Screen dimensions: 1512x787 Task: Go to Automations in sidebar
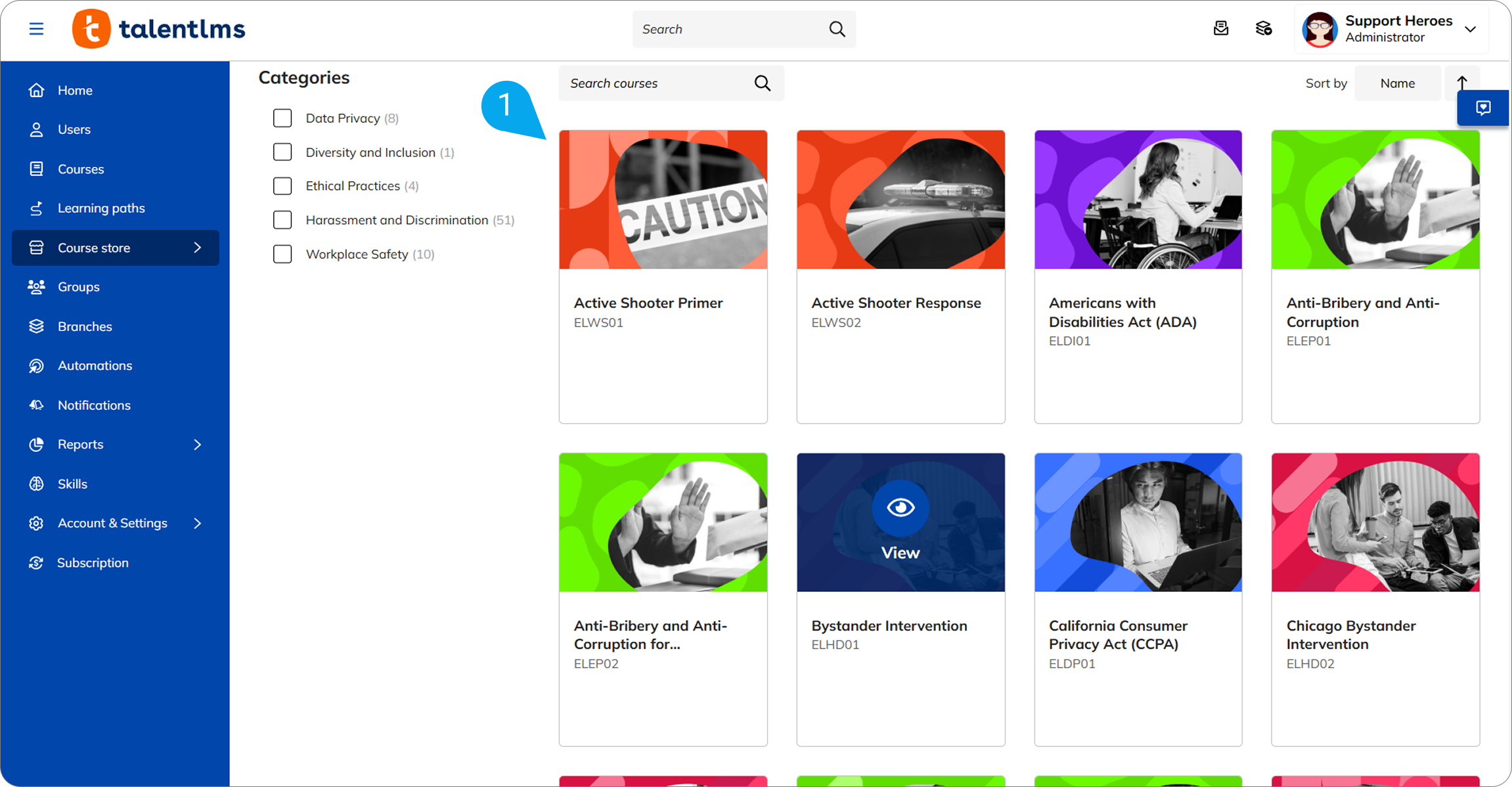95,366
